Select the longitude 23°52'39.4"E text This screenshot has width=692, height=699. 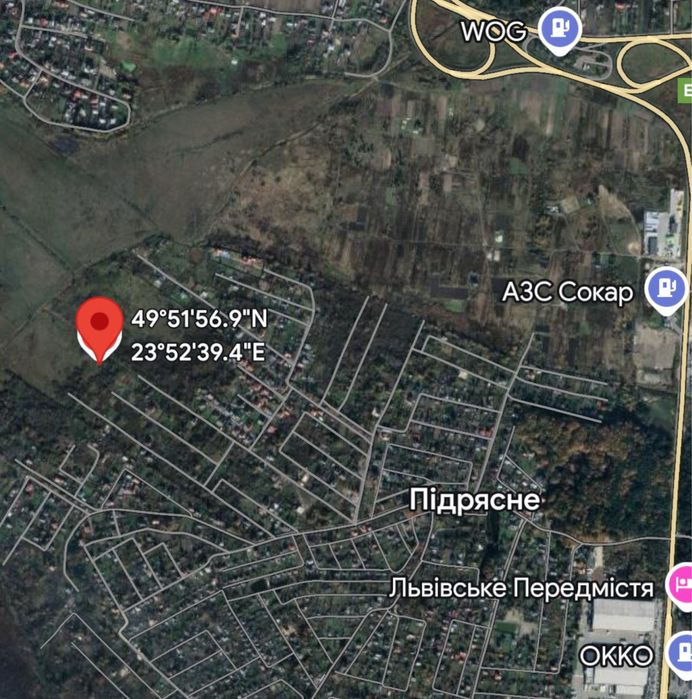click(198, 353)
